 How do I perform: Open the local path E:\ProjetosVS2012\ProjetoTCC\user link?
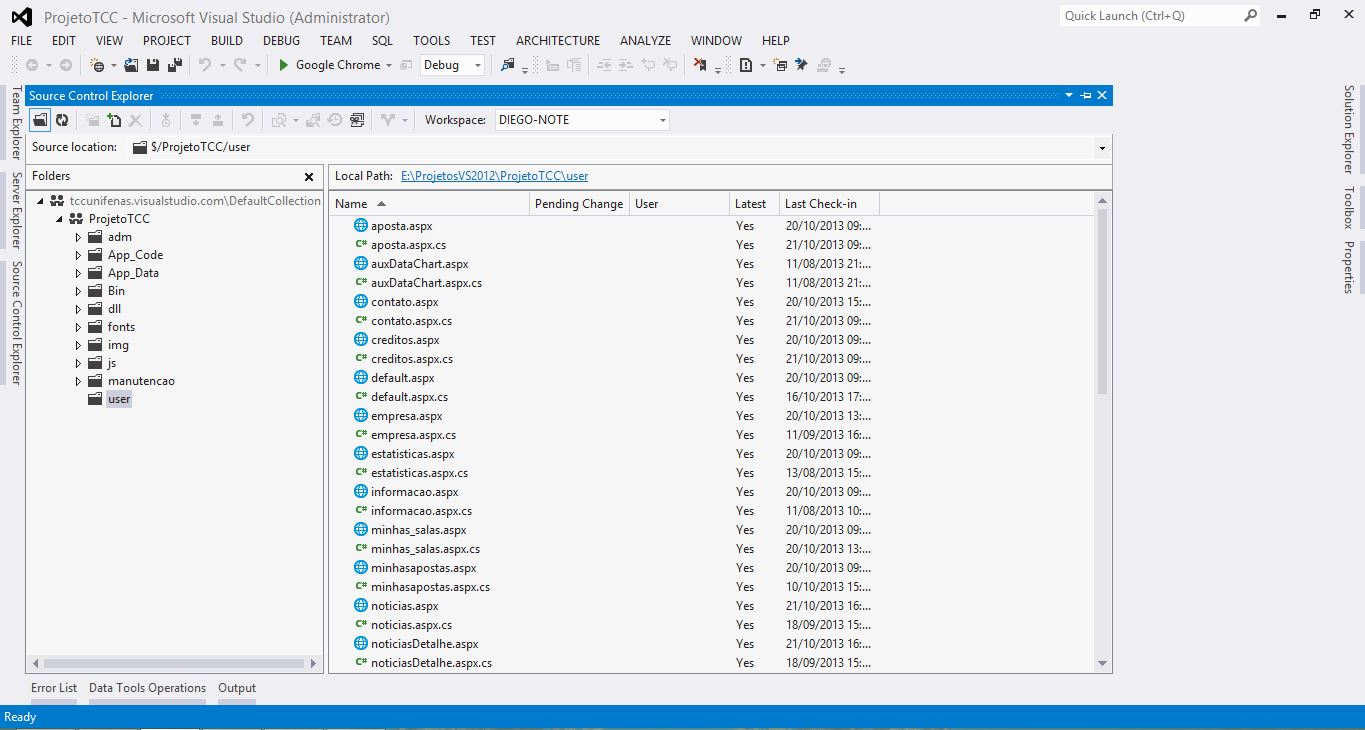point(495,176)
